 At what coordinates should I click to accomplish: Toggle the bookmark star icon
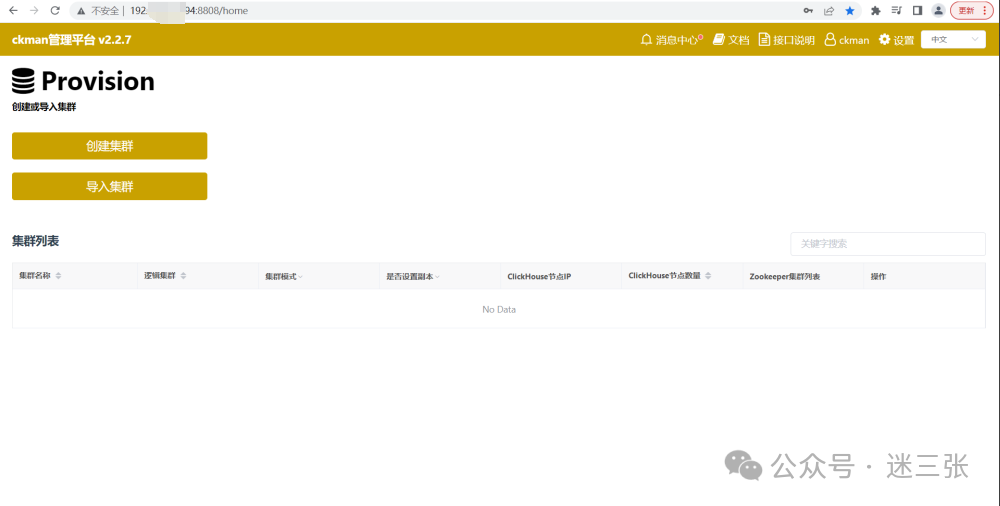[x=849, y=10]
